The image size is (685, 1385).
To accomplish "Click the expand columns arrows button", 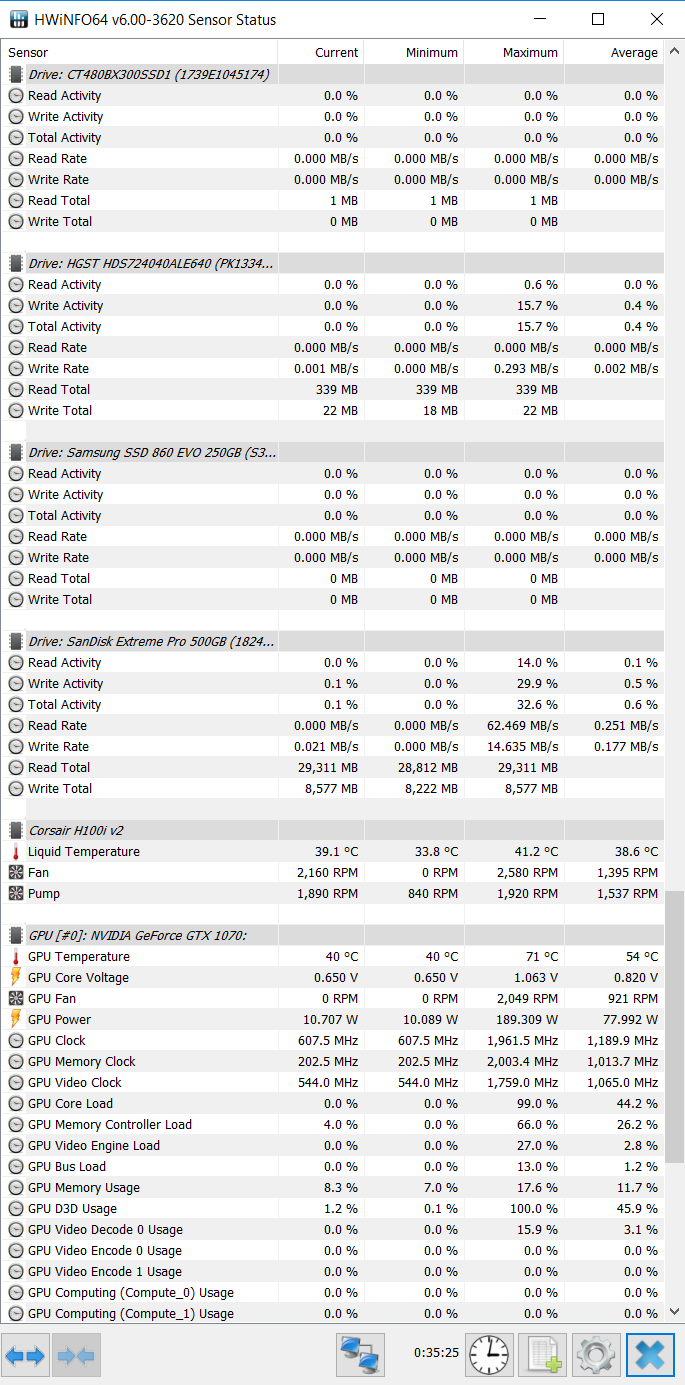I will [x=25, y=1355].
